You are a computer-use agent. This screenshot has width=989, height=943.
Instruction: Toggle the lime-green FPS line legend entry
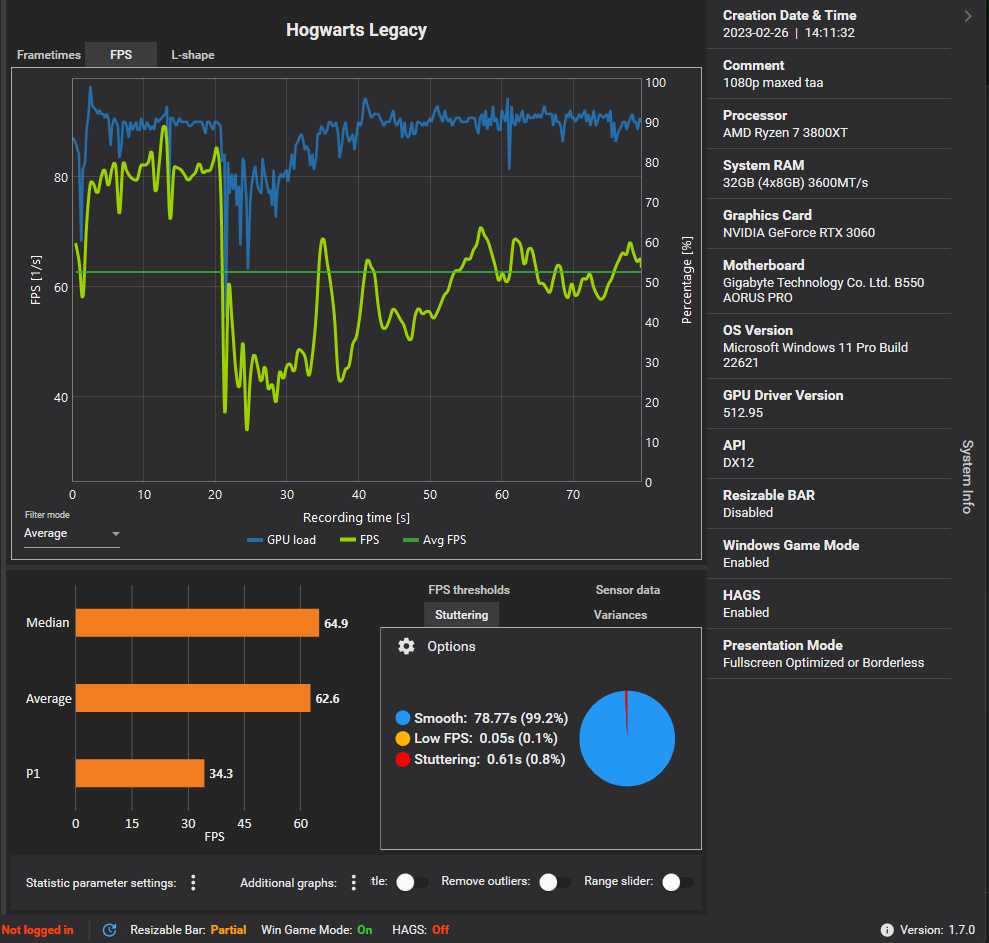(x=360, y=540)
